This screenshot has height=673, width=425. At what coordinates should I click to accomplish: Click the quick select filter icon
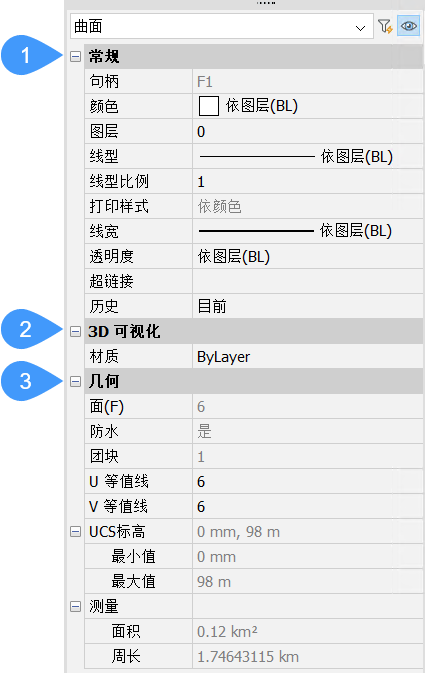click(x=385, y=27)
